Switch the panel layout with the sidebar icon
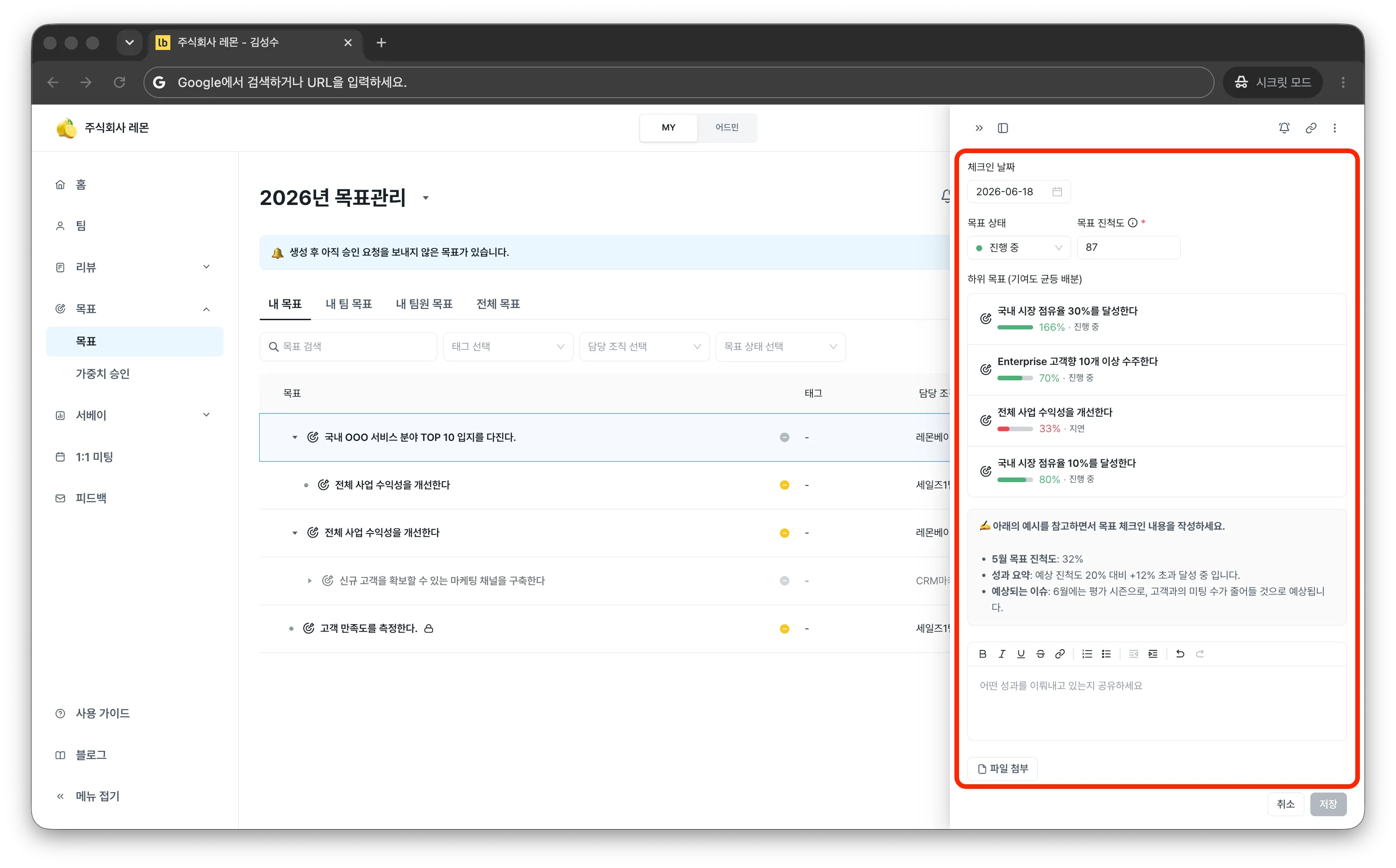Screen dimensions: 1396x868 pos(1003,128)
